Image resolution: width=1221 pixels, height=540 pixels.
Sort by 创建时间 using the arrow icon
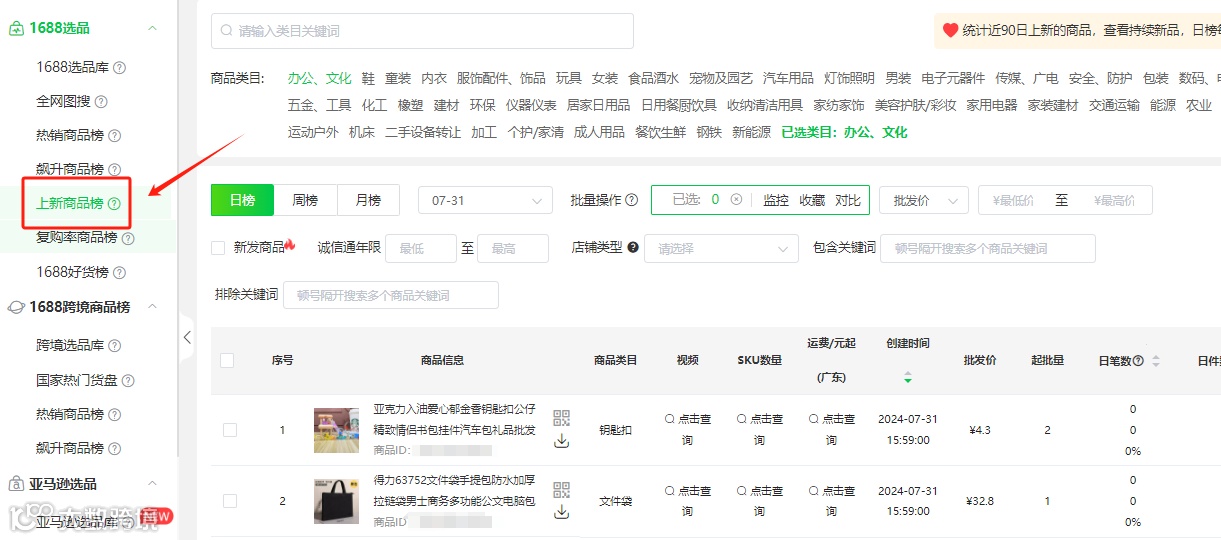coord(908,378)
